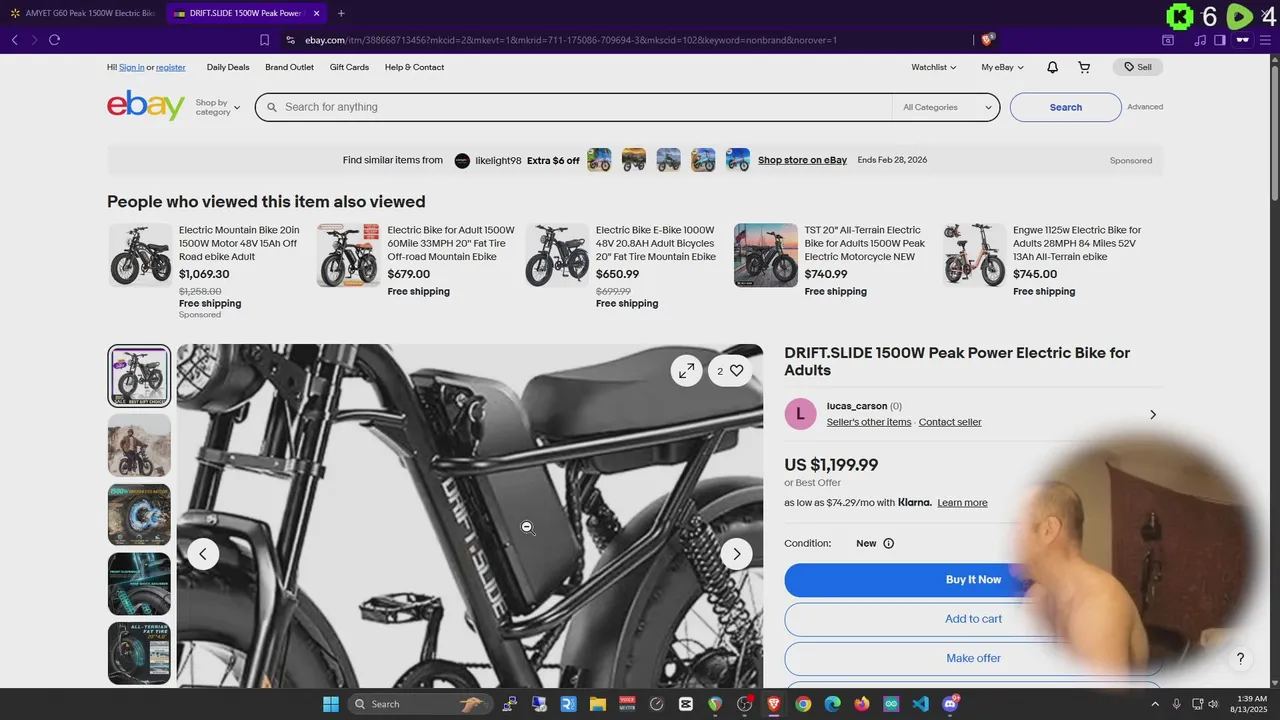Open the browser media control music note icon
Screen dimensions: 1280x720
[x=1200, y=40]
